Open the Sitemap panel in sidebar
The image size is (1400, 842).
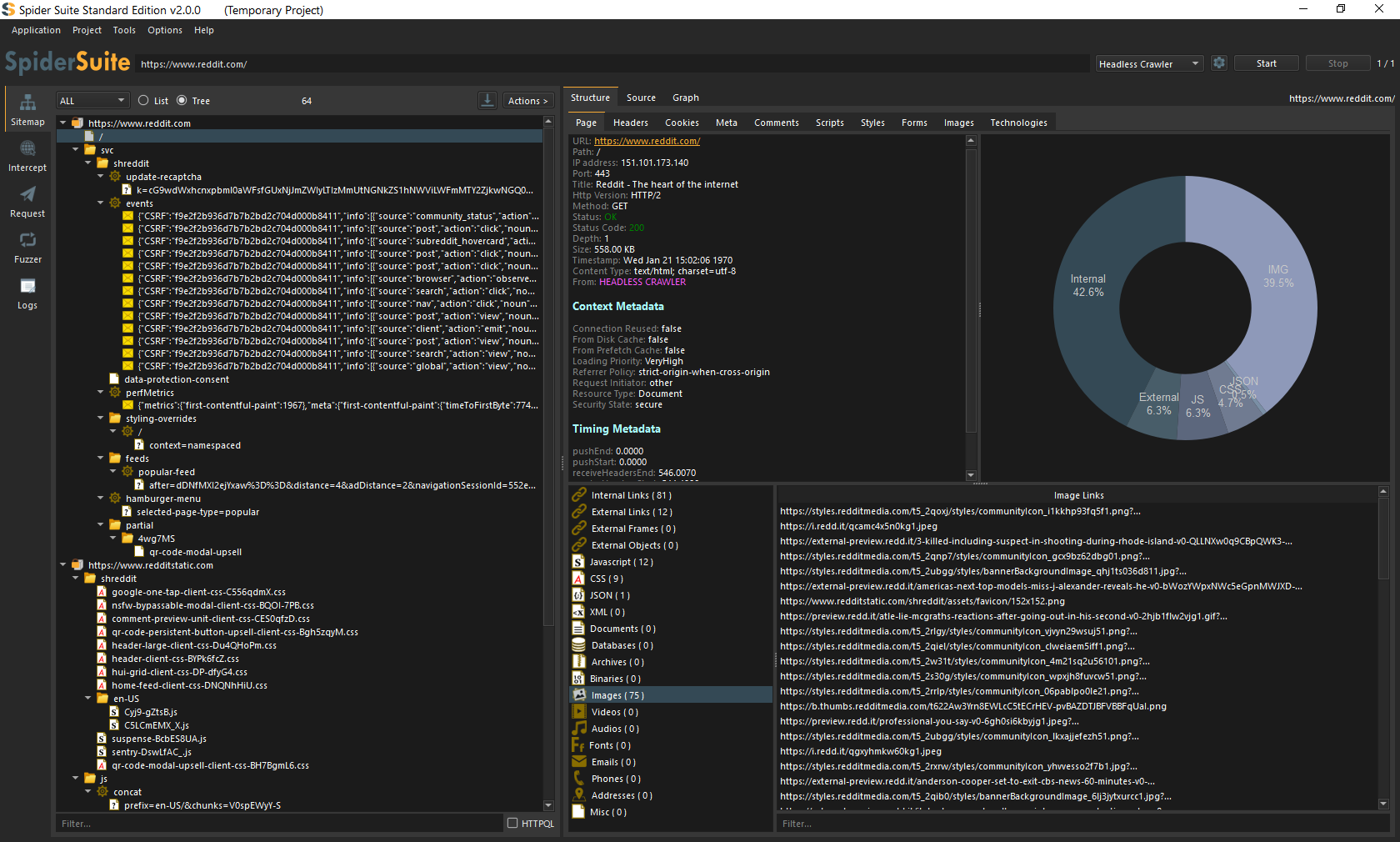[27, 109]
